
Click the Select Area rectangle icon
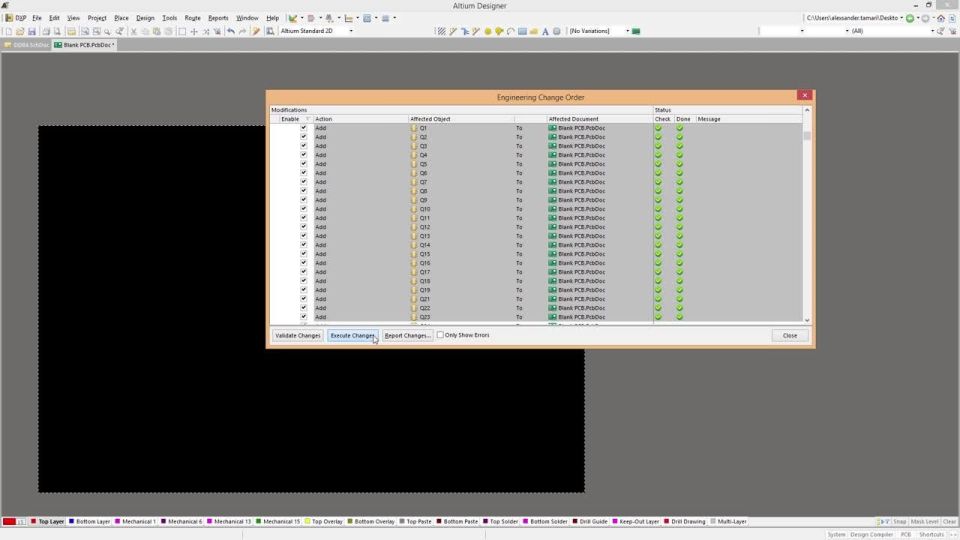point(182,31)
